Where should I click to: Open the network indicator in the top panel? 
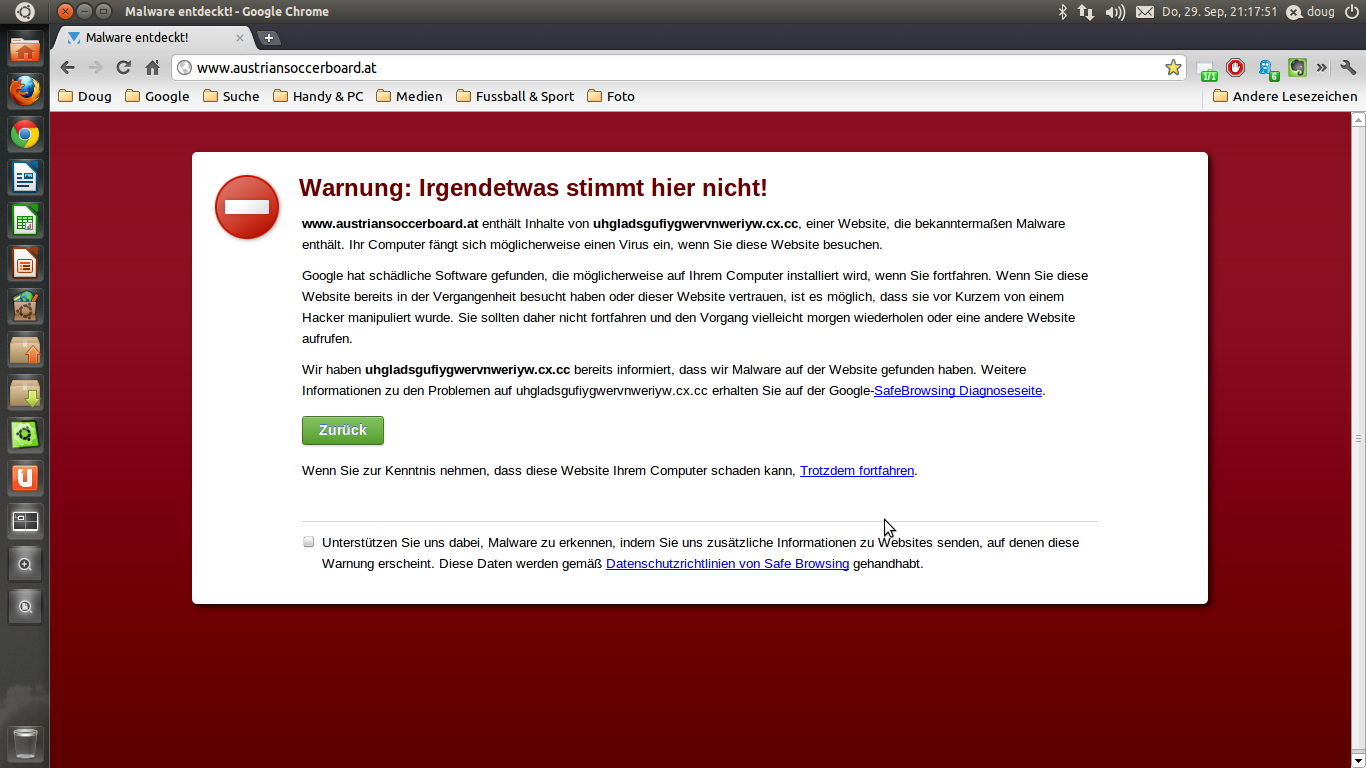click(x=1086, y=12)
